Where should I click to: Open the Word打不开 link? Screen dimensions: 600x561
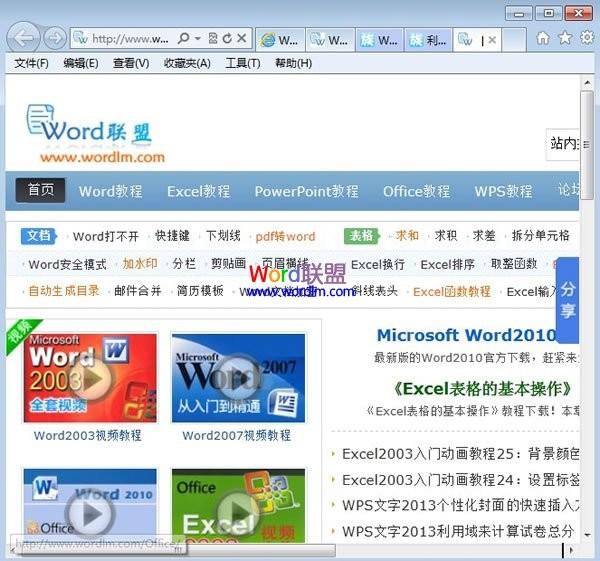pos(106,236)
